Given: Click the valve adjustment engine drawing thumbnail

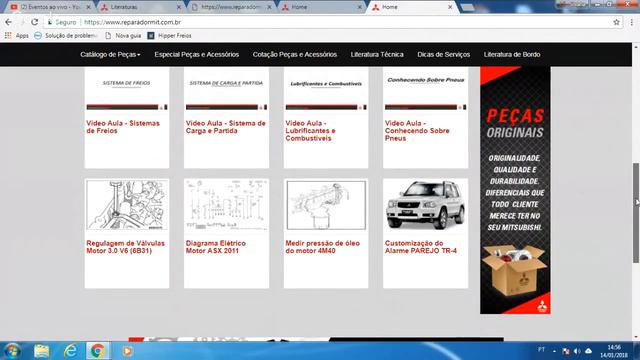Looking at the screenshot, I should [127, 205].
